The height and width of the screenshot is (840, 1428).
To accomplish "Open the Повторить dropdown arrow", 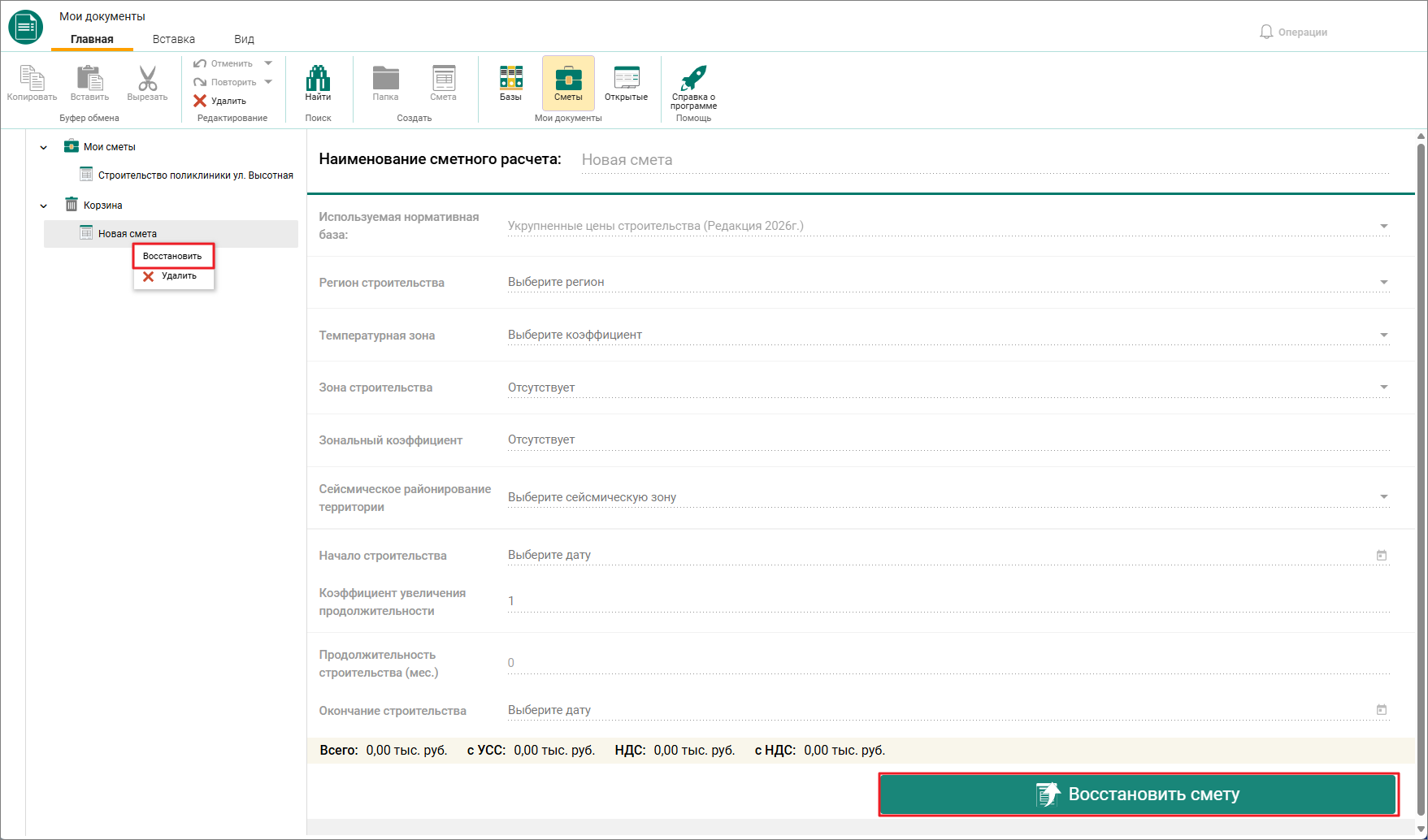I will click(x=268, y=82).
